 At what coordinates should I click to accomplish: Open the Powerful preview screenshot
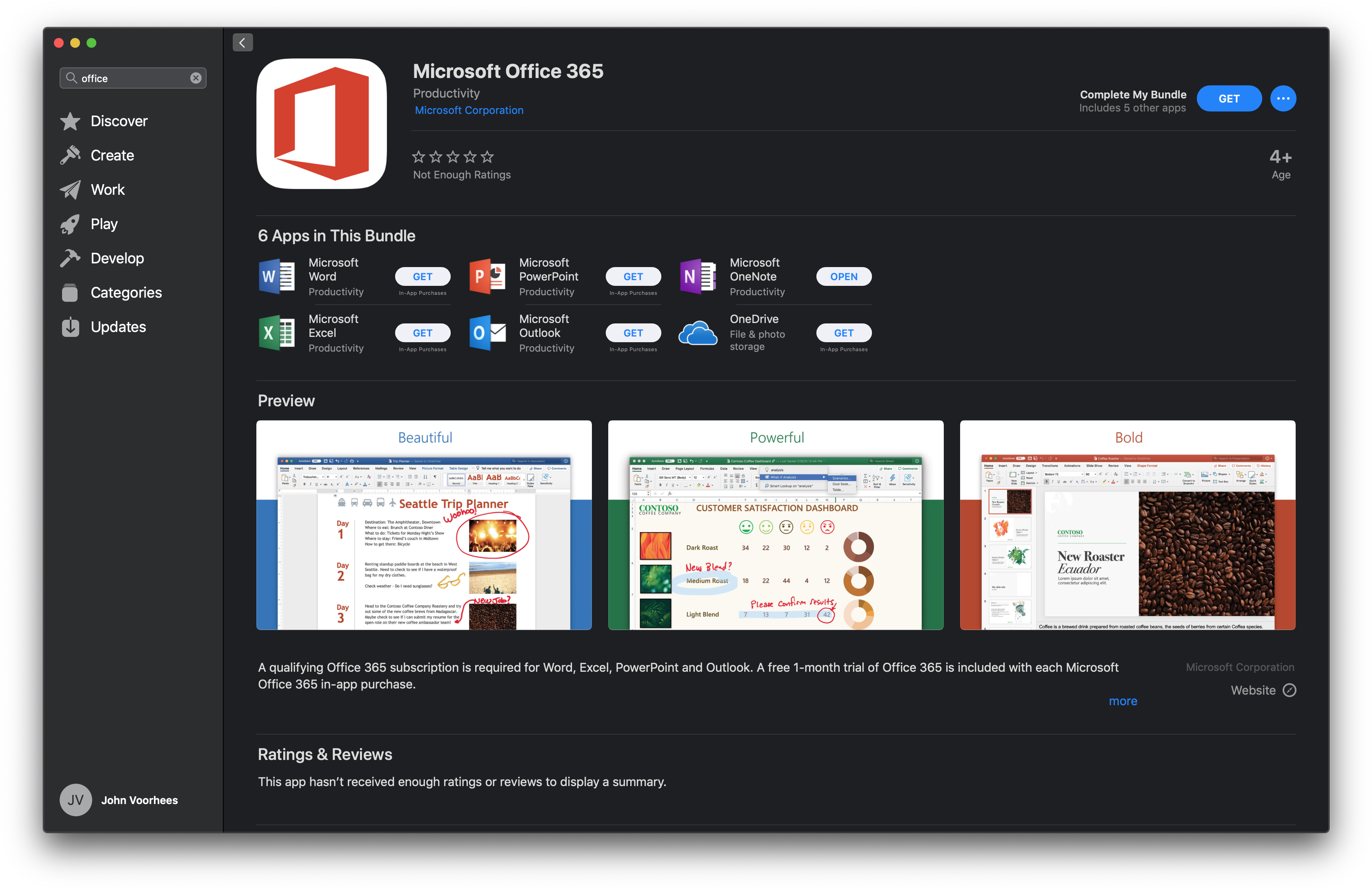coord(775,525)
